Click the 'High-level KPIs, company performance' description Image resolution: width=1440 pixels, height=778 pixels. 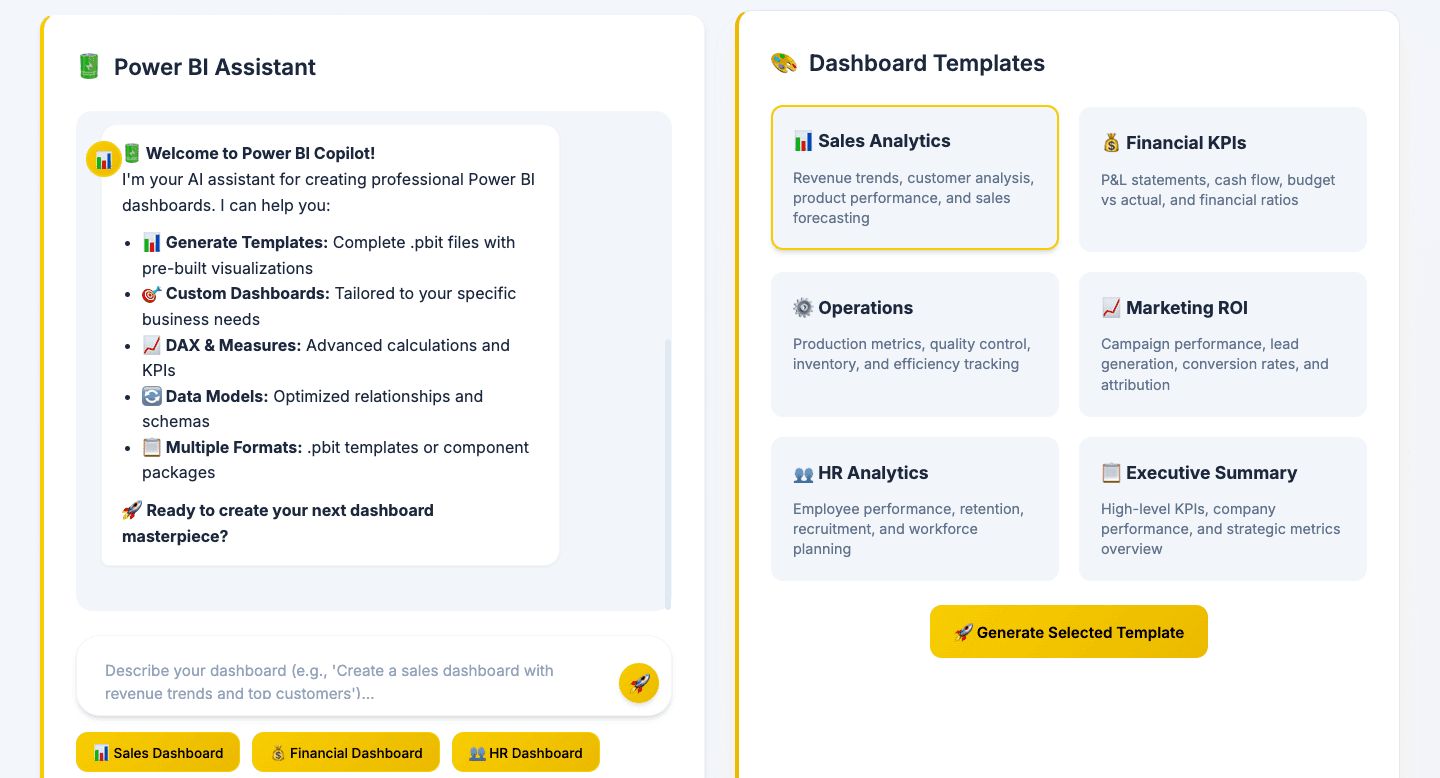pos(1221,529)
